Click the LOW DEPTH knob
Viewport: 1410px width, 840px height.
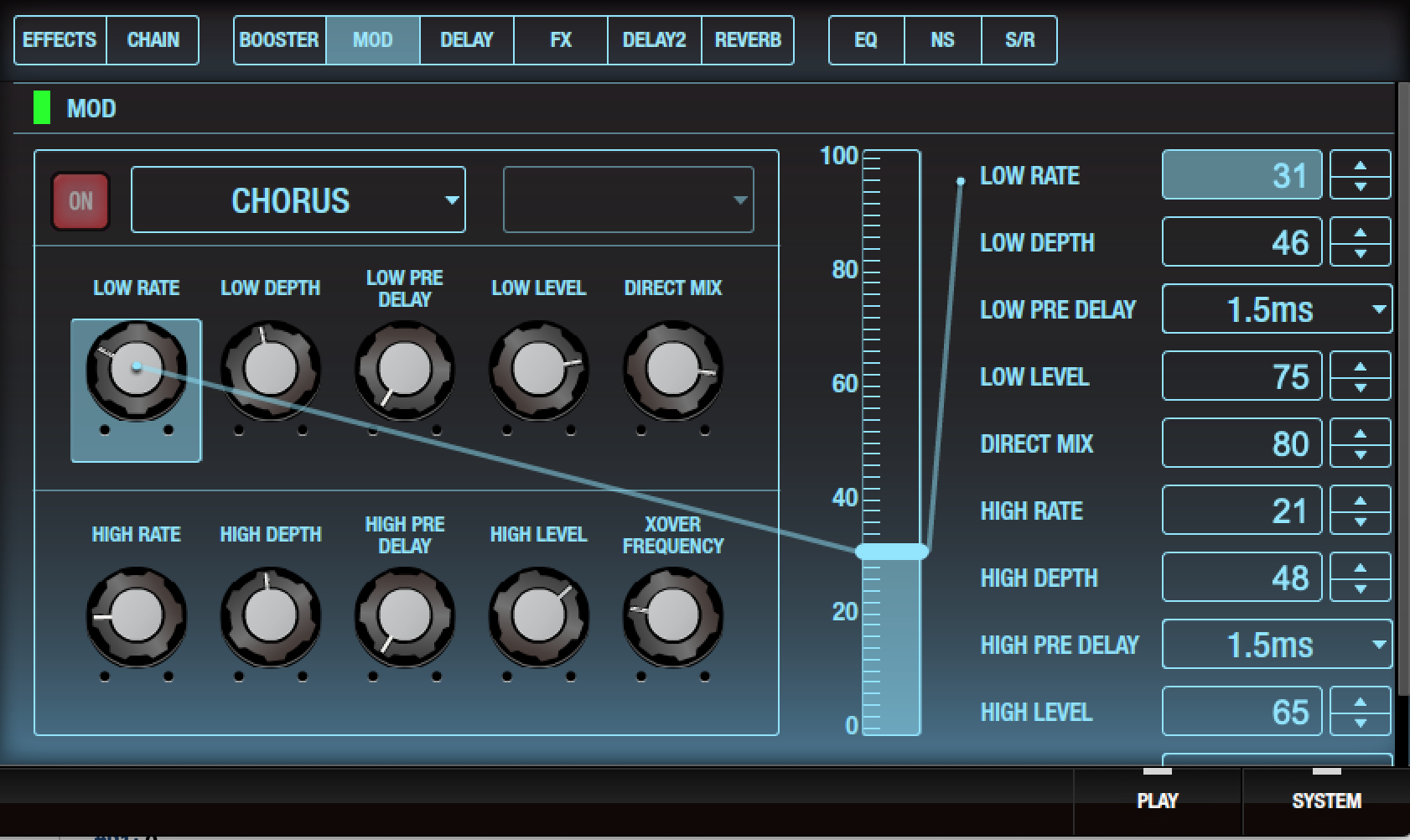(270, 369)
